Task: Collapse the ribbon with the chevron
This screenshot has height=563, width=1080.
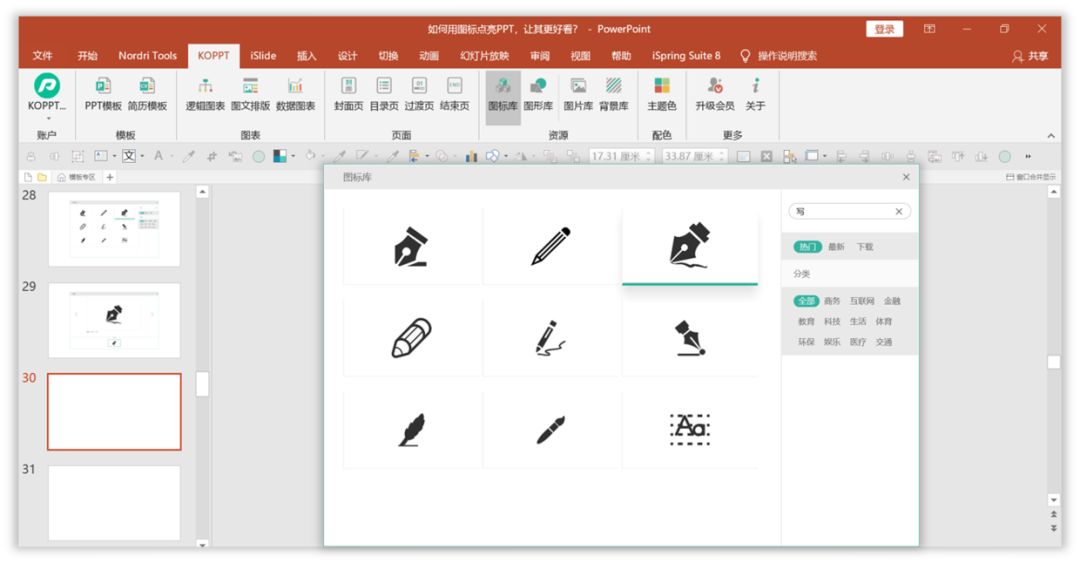Action: point(1050,136)
